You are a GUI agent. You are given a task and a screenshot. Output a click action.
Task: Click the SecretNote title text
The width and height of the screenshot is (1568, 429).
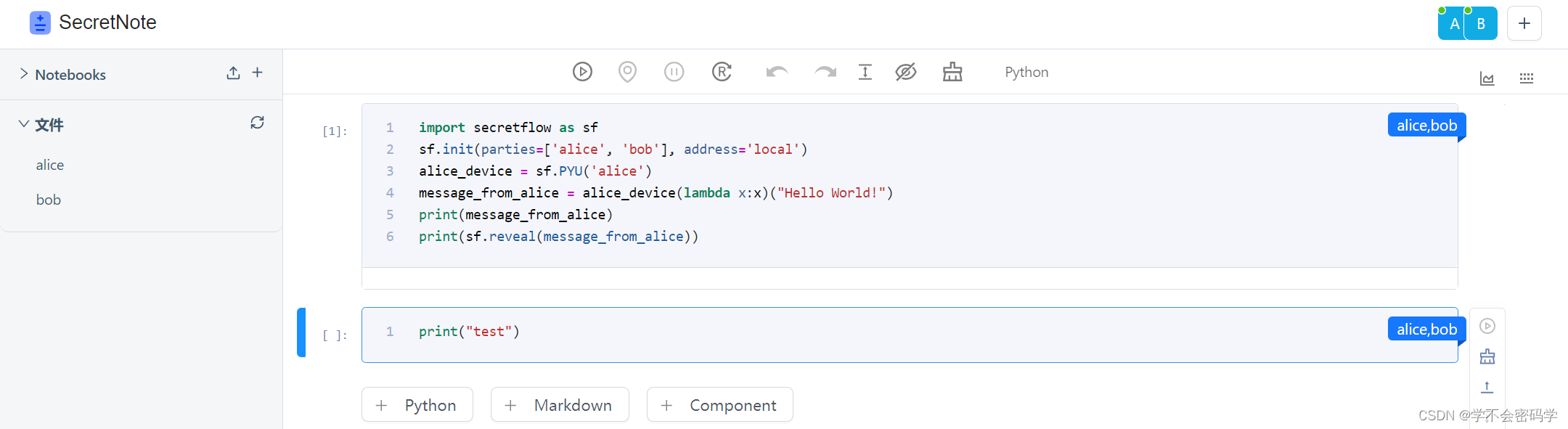coord(107,23)
